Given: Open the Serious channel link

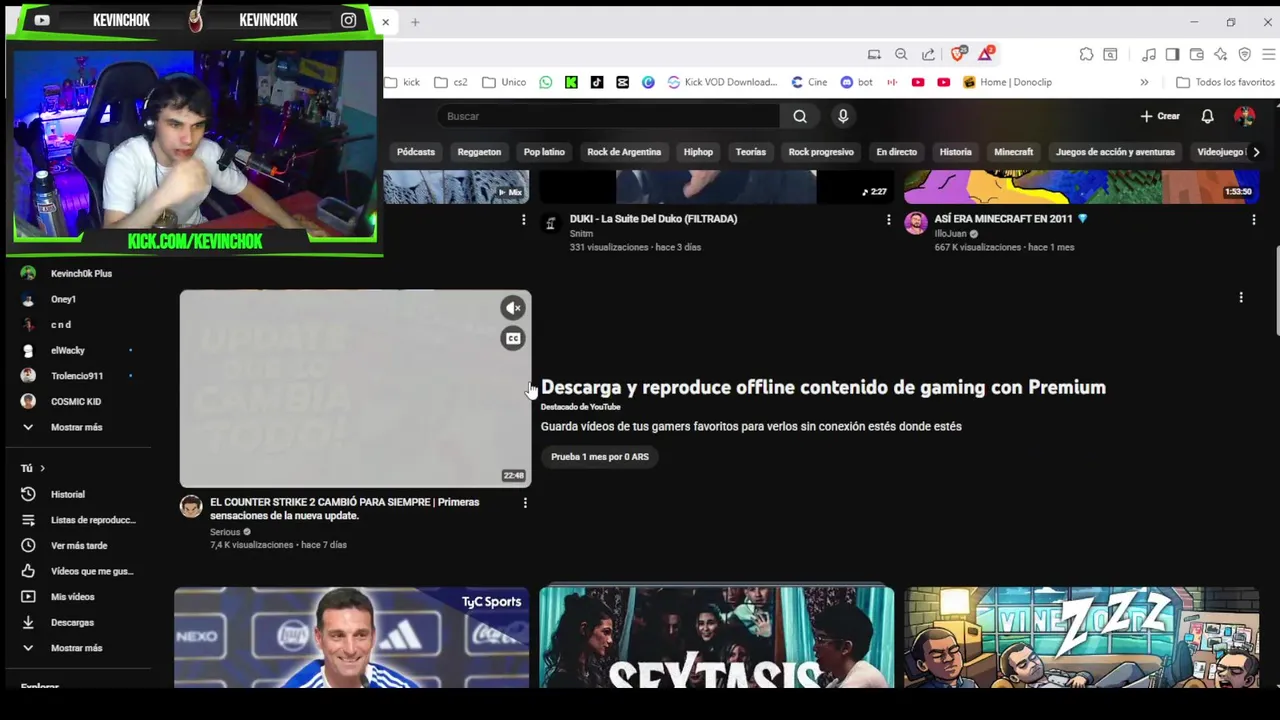Looking at the screenshot, I should tap(225, 532).
